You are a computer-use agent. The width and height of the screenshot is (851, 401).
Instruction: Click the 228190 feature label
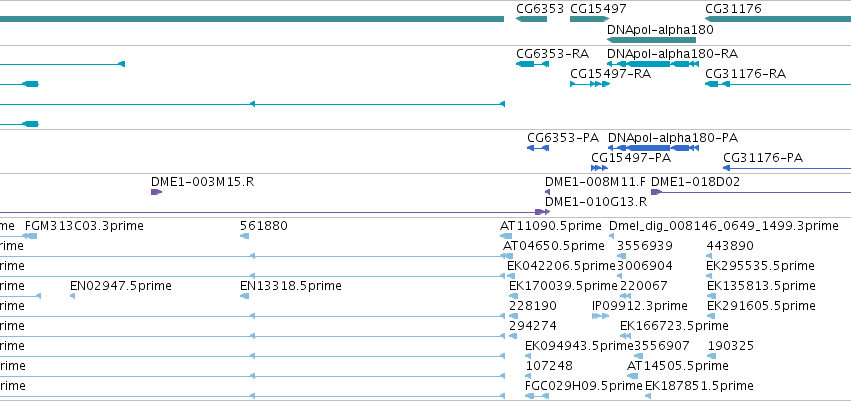point(532,306)
